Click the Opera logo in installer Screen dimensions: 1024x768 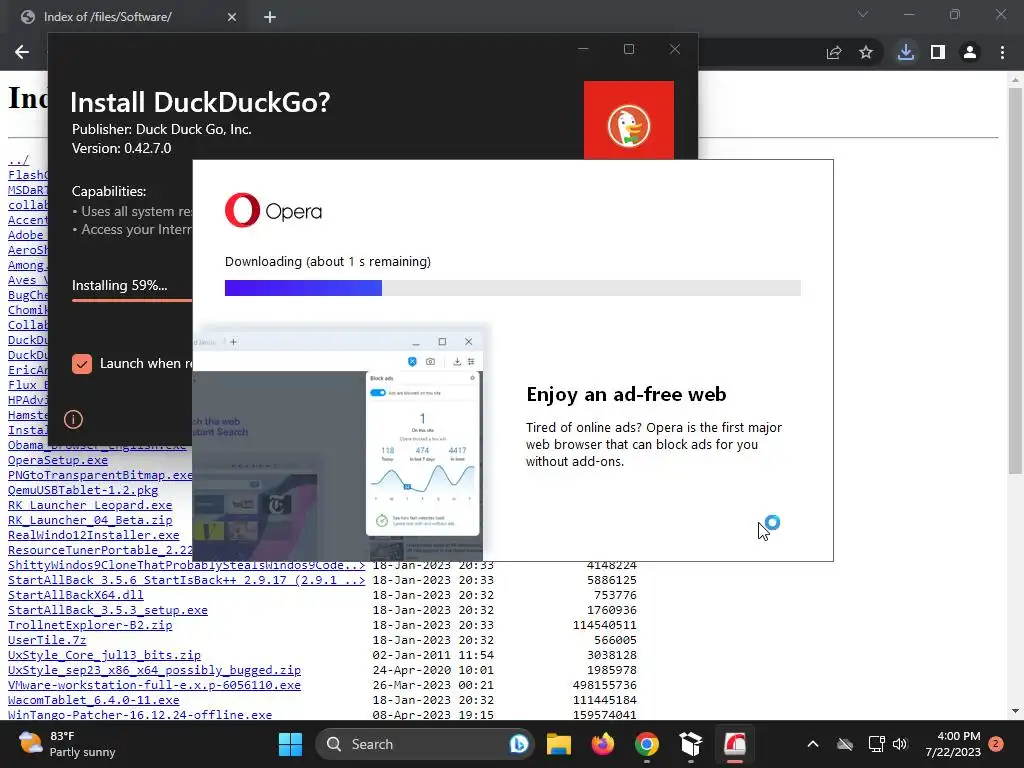pyautogui.click(x=273, y=210)
